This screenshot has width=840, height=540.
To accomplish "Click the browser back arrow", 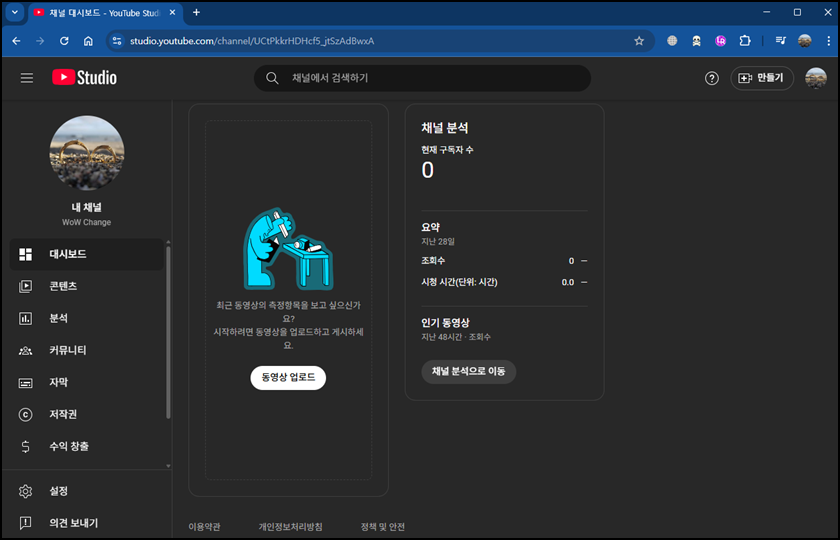I will pyautogui.click(x=17, y=41).
